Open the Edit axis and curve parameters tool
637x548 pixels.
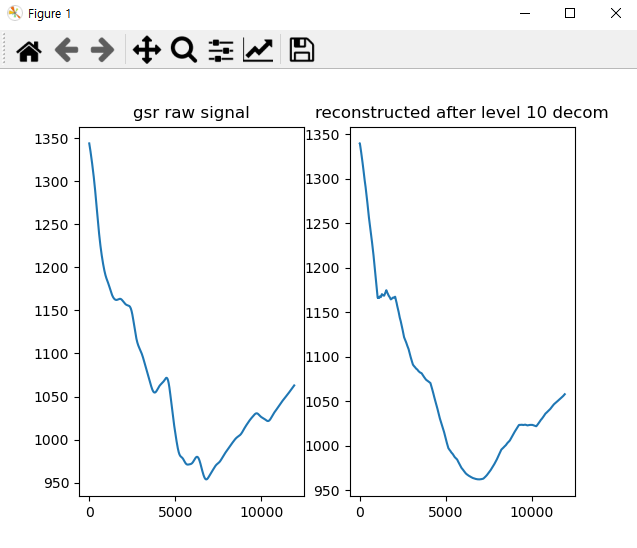(258, 50)
